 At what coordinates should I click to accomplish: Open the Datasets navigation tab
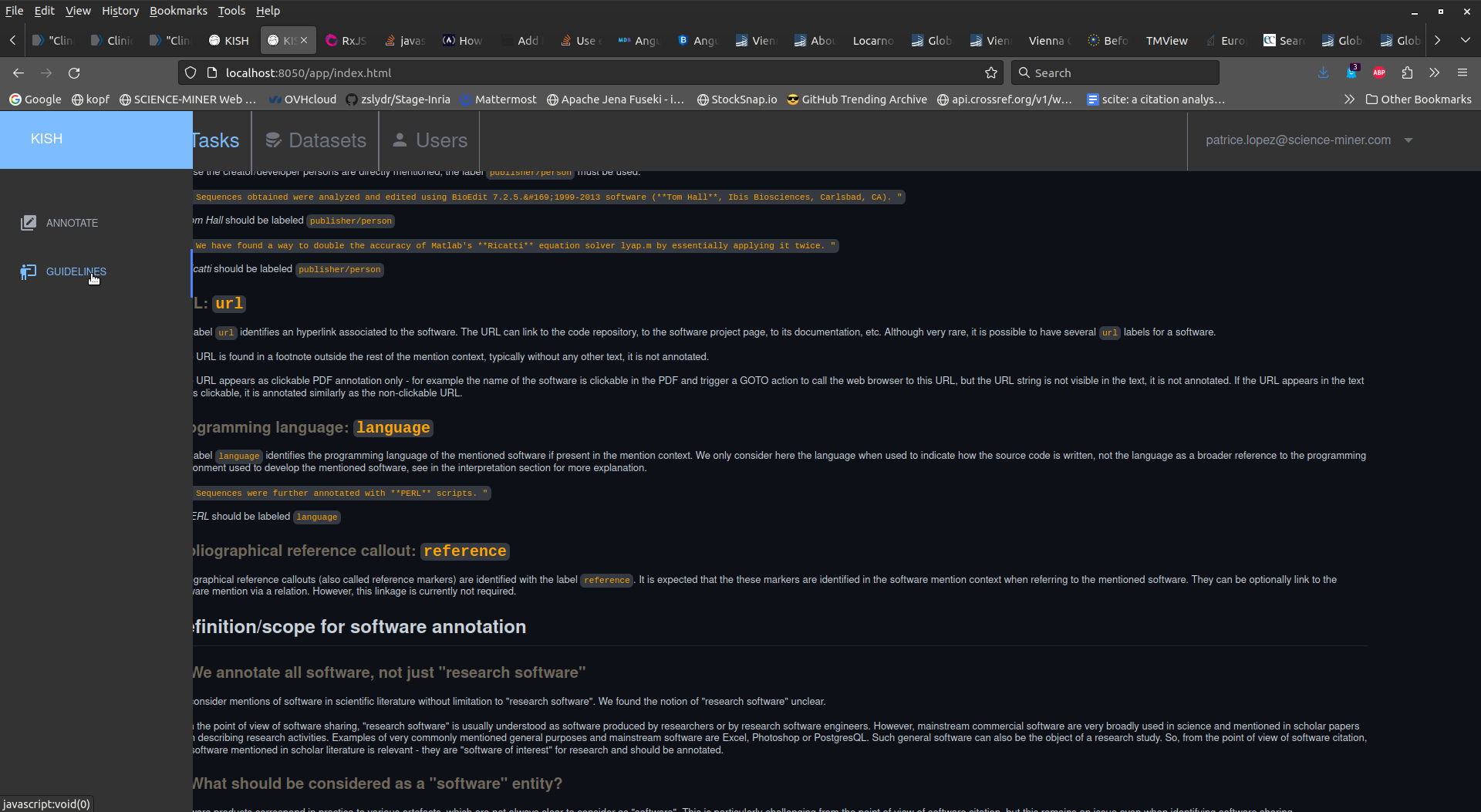(315, 140)
